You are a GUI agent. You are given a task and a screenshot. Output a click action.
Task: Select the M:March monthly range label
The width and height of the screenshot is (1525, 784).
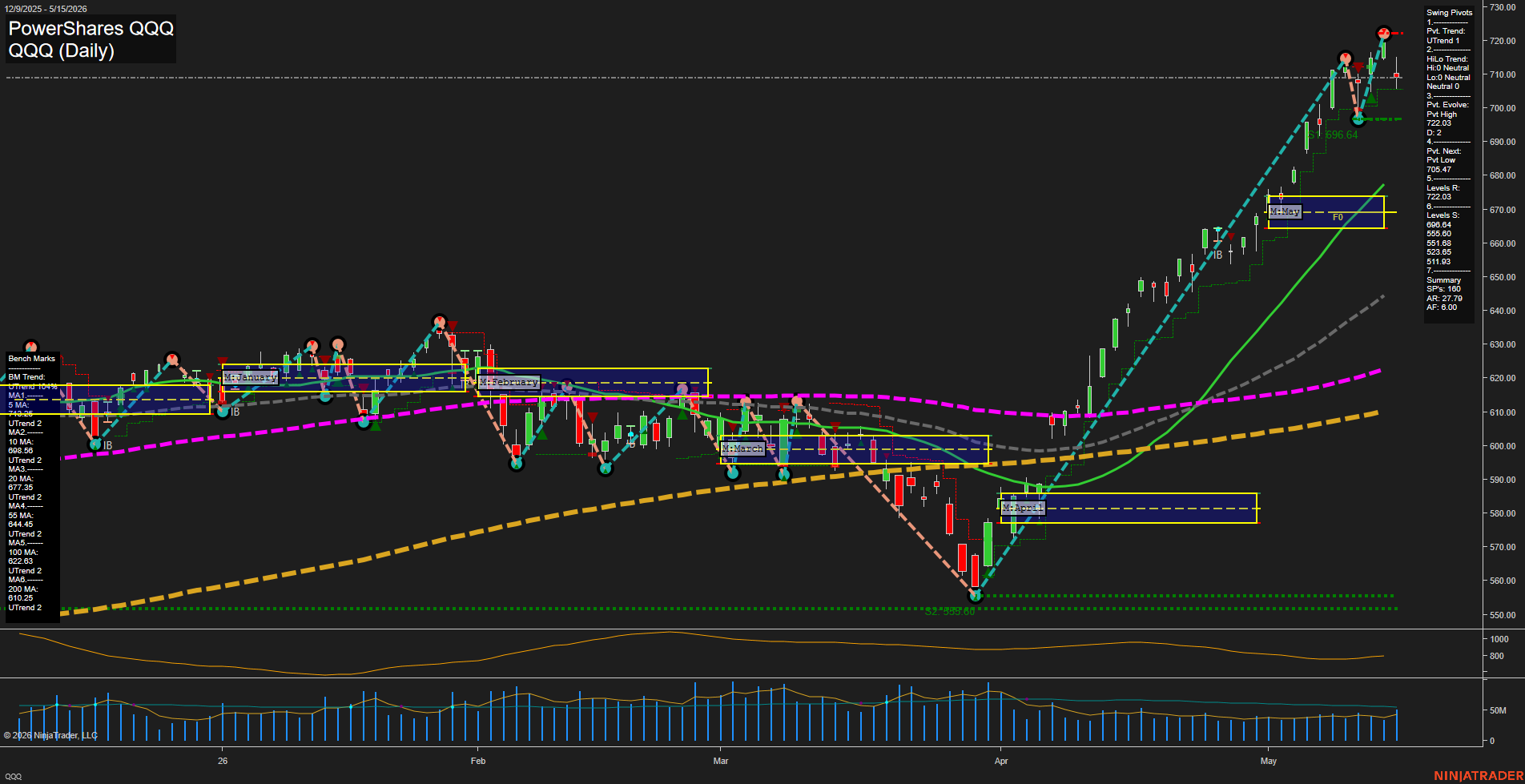coord(742,448)
